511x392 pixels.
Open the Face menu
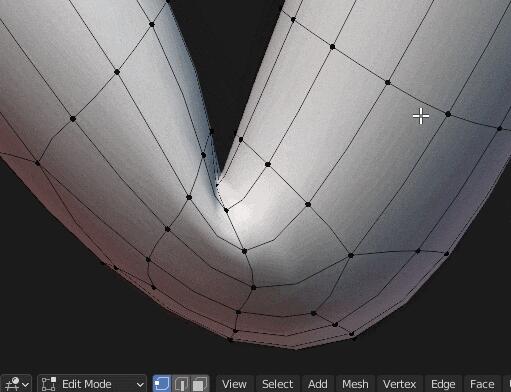482,384
